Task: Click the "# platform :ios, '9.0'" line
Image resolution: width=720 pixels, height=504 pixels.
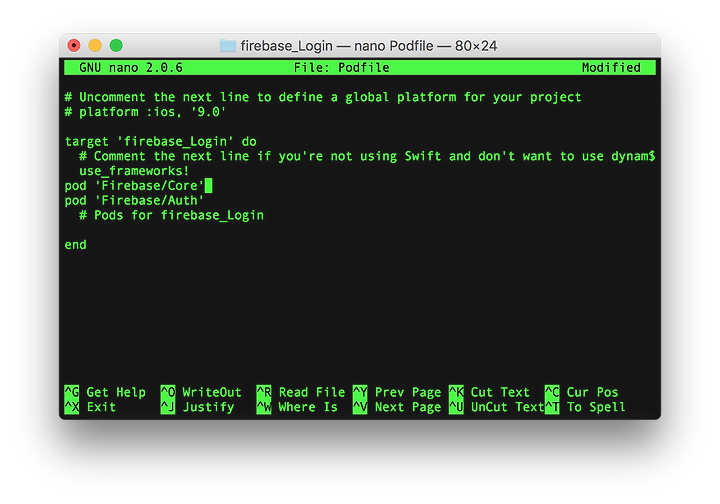Action: 145,112
